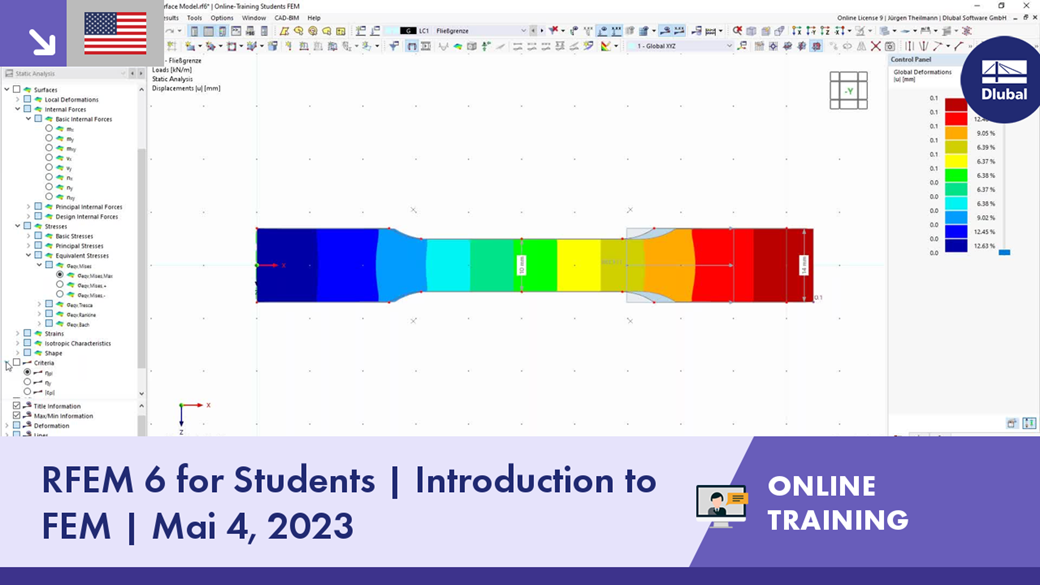This screenshot has width=1040, height=585.
Task: Open the Window menu
Action: point(253,18)
